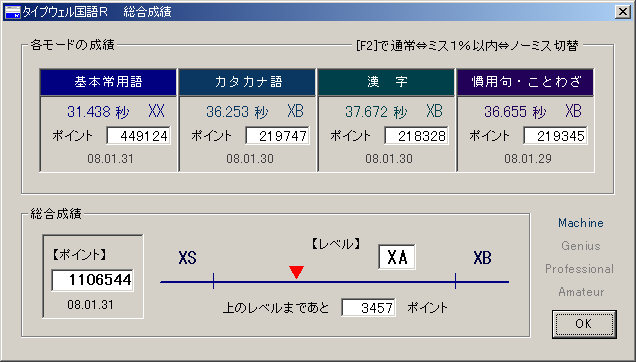Image resolution: width=636 pixels, height=362 pixels.
Task: Click the ポイント label under カタカナ語
Action: (212, 136)
